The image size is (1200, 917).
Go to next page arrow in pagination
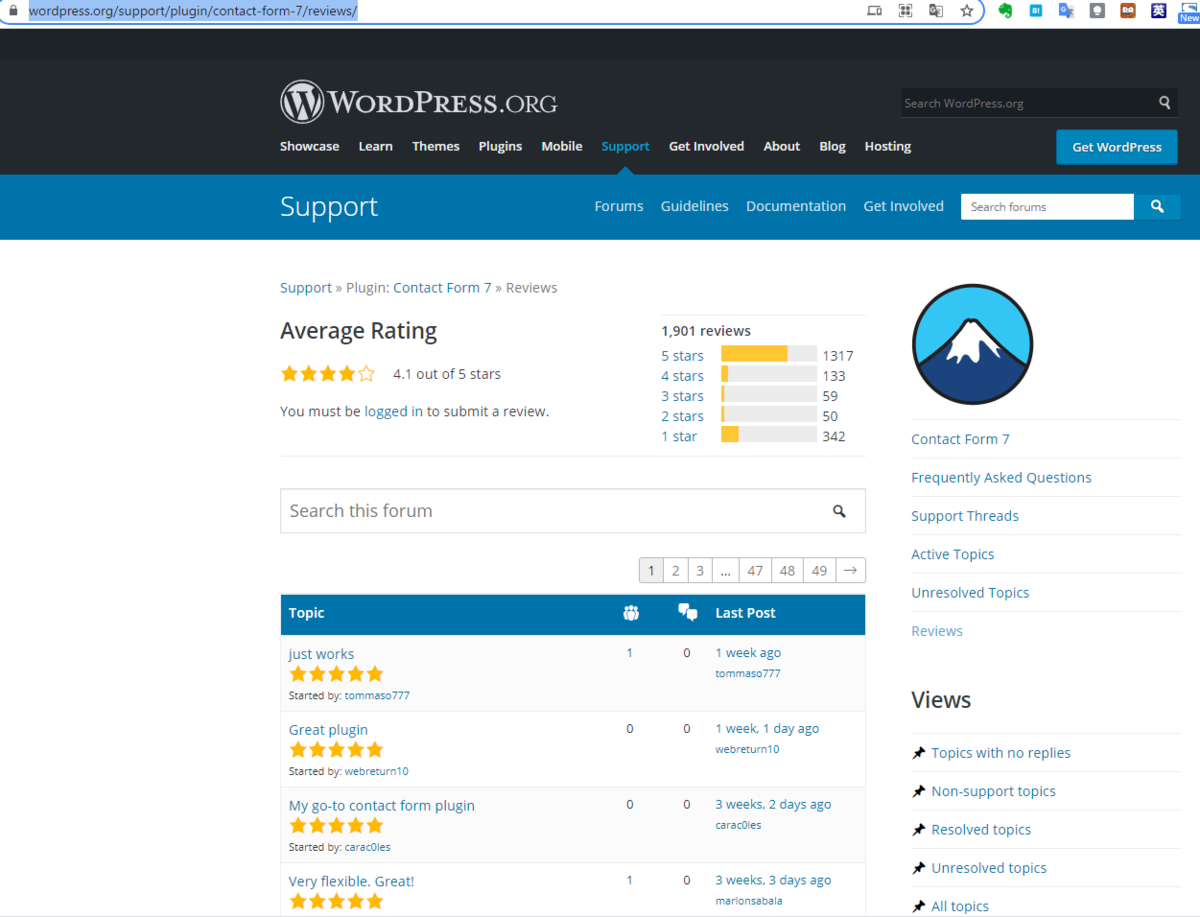[850, 570]
